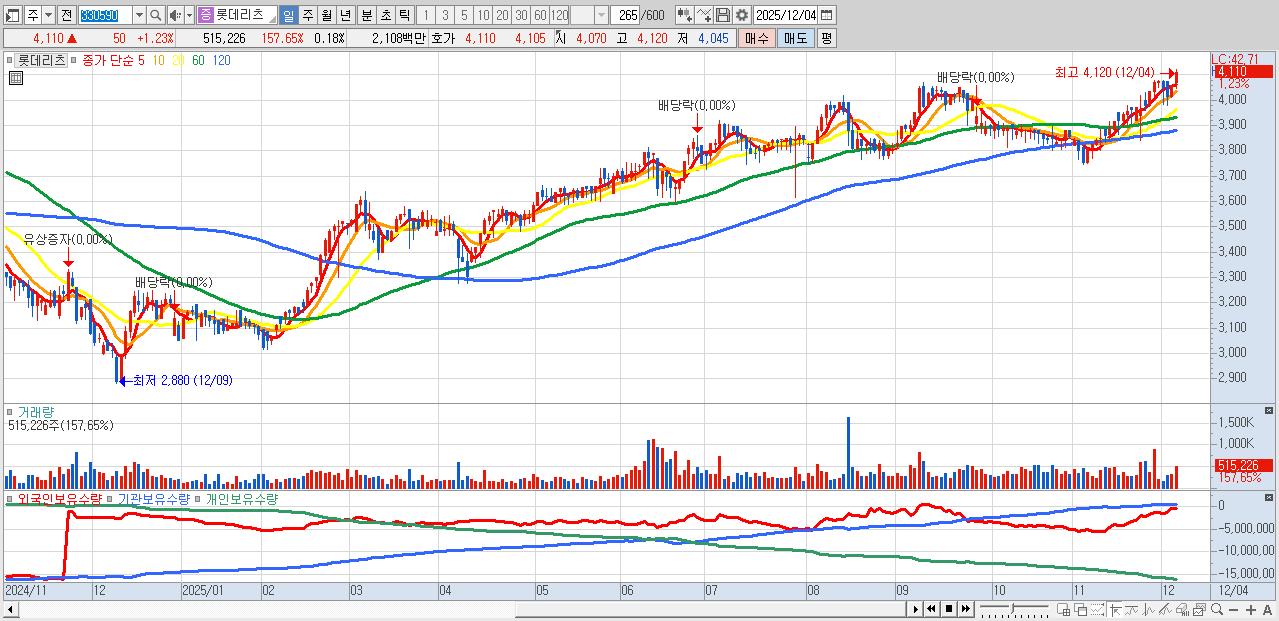This screenshot has width=1279, height=621.
Task: Click the bar count field showing 265
Action: click(627, 15)
